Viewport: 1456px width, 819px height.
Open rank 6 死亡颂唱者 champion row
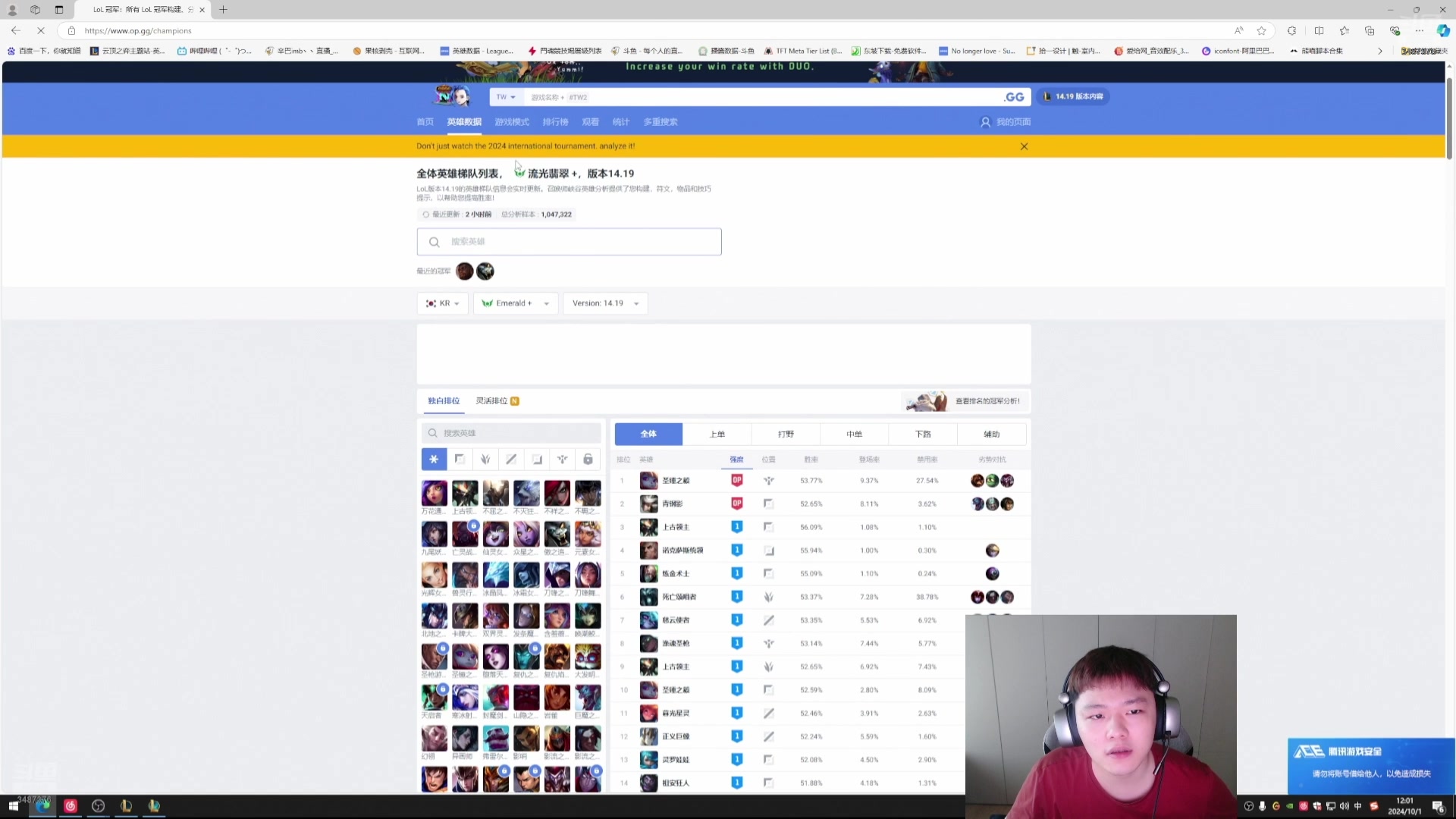point(822,597)
